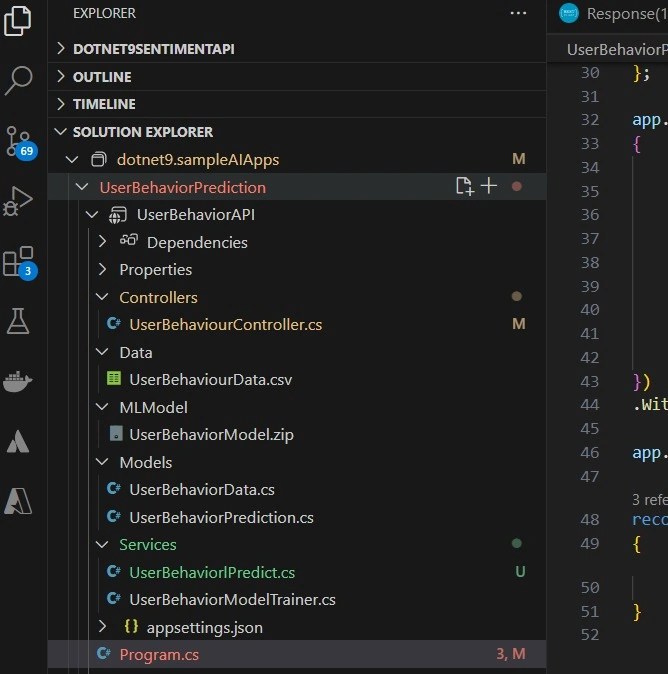668x674 pixels.
Task: Click the Explorer more actions ellipsis
Action: point(518,13)
